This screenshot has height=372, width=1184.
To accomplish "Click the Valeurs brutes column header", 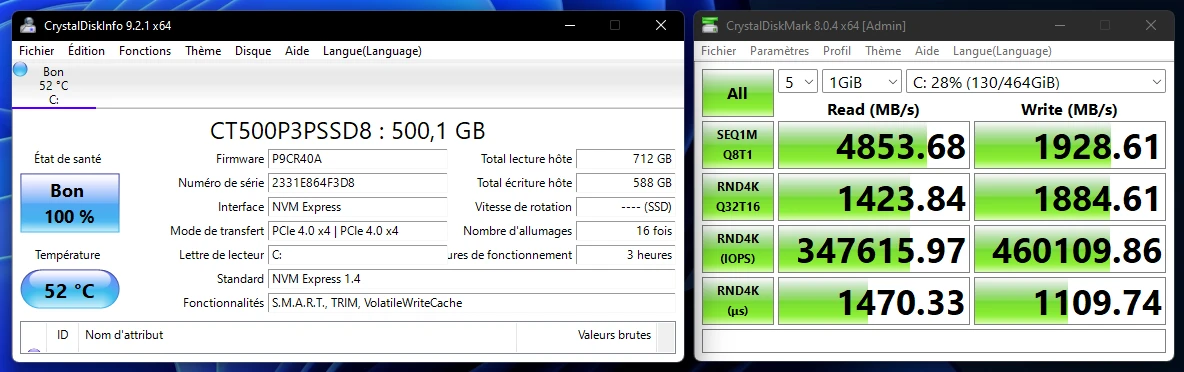I will click(586, 335).
